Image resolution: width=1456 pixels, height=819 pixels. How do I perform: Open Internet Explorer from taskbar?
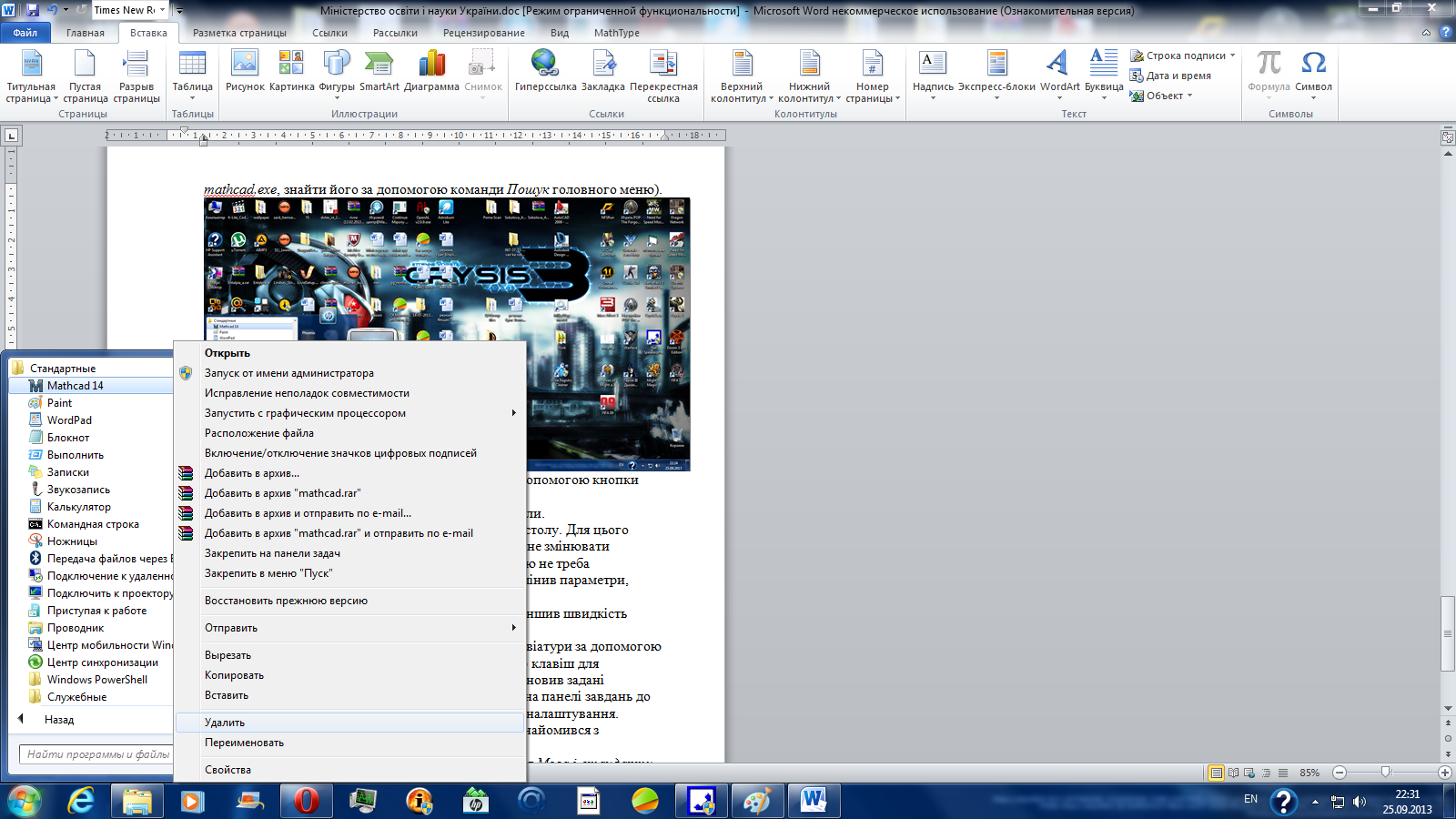click(81, 801)
